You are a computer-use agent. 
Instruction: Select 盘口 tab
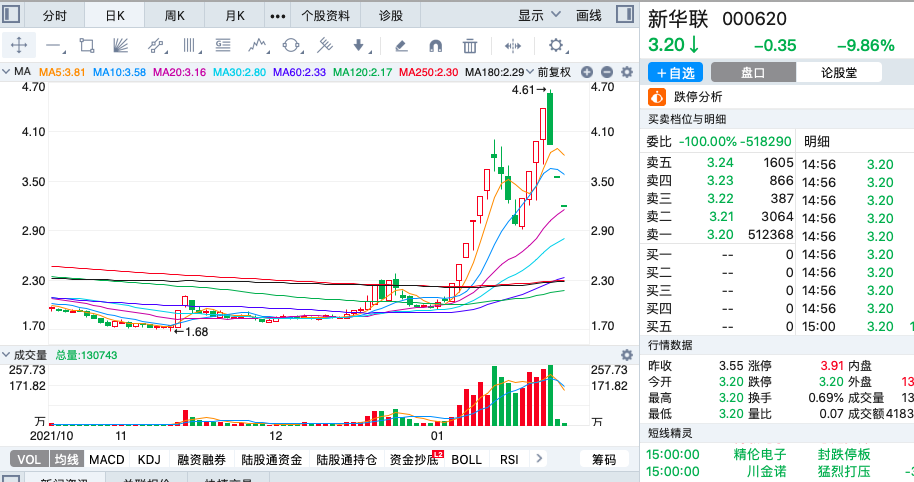tap(753, 73)
